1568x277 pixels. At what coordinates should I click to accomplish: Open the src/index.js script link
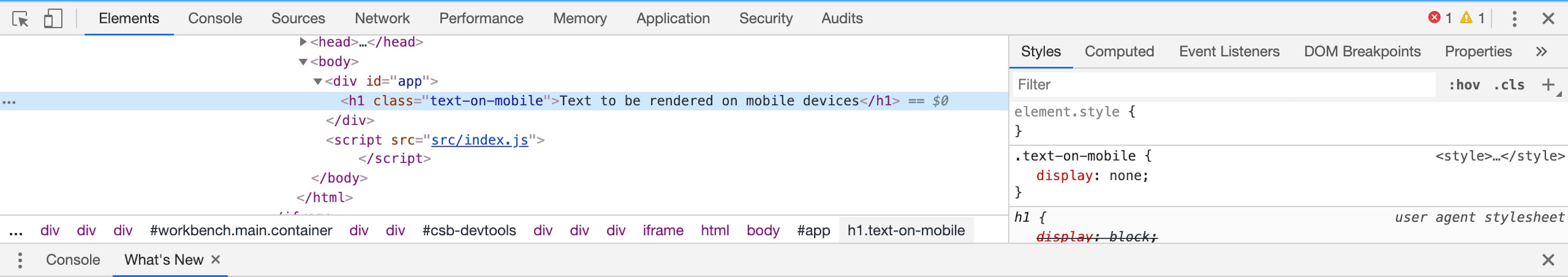(480, 140)
